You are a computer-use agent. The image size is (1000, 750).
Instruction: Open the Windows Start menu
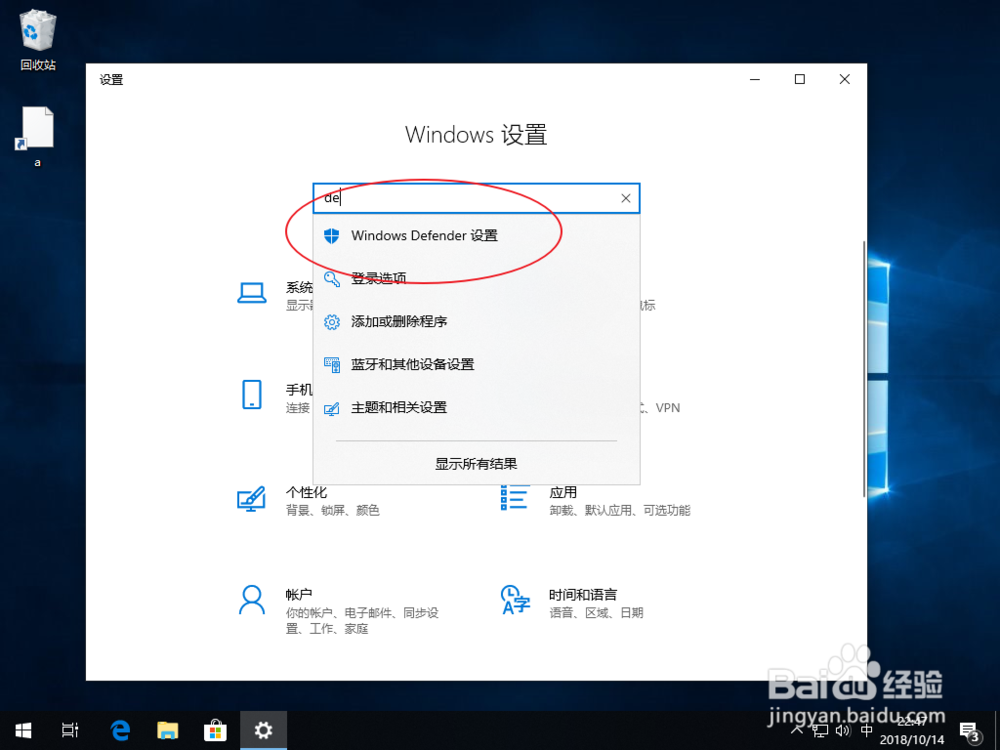coord(24,730)
